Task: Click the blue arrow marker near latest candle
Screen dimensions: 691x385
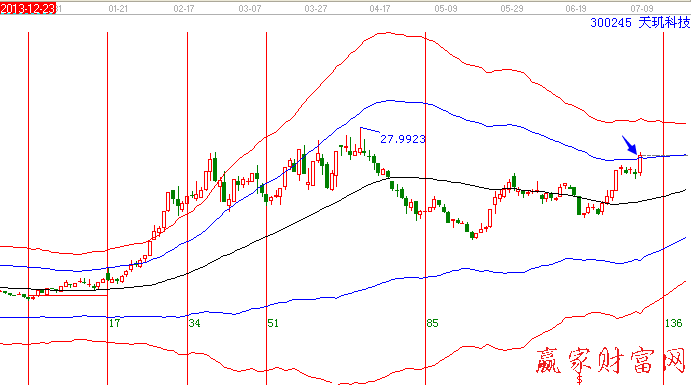Action: (x=630, y=145)
